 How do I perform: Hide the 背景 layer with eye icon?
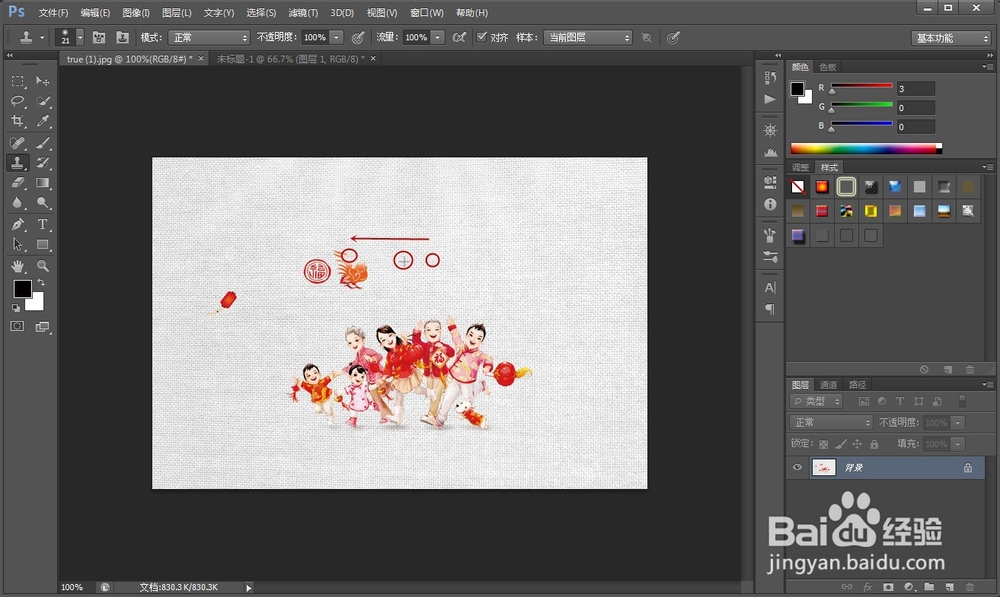pyautogui.click(x=797, y=468)
